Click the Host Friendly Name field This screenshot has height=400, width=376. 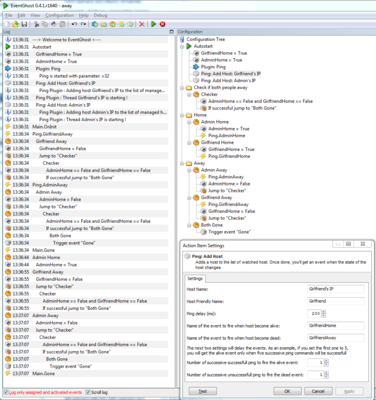(x=335, y=301)
